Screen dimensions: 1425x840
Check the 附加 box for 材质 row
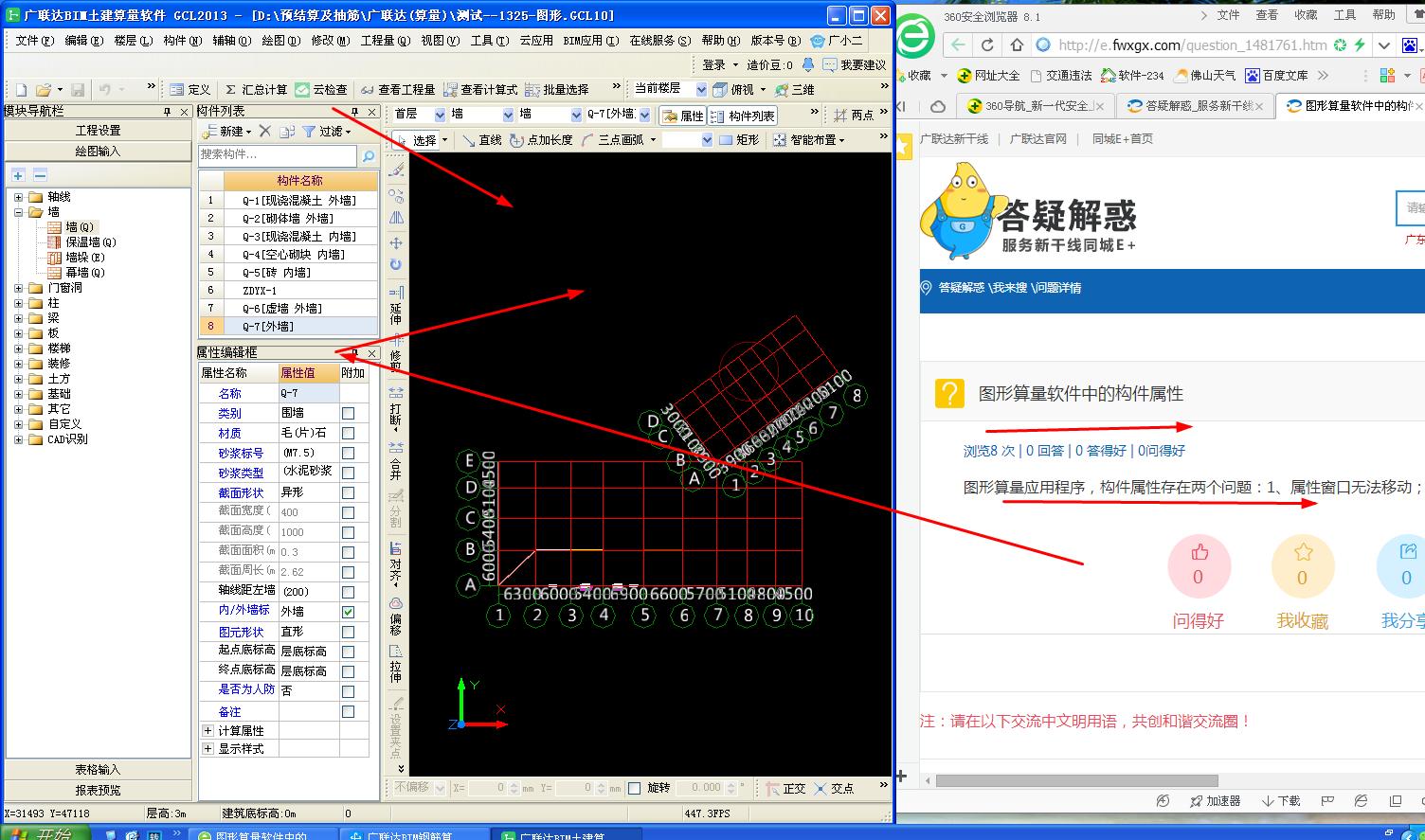pyautogui.click(x=348, y=434)
